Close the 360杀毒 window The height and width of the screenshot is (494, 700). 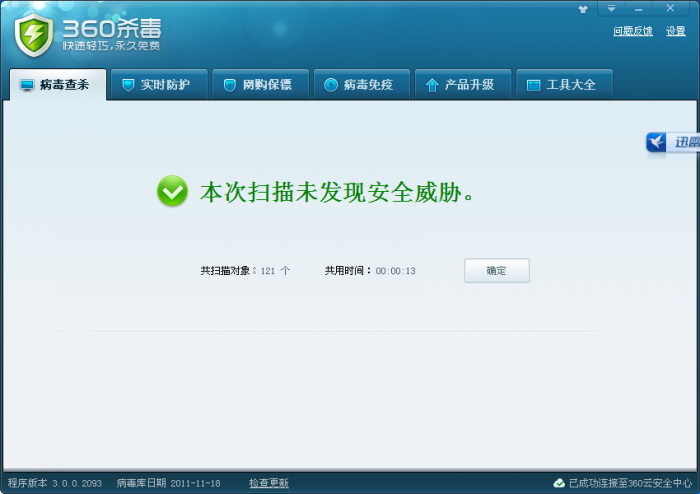[670, 8]
